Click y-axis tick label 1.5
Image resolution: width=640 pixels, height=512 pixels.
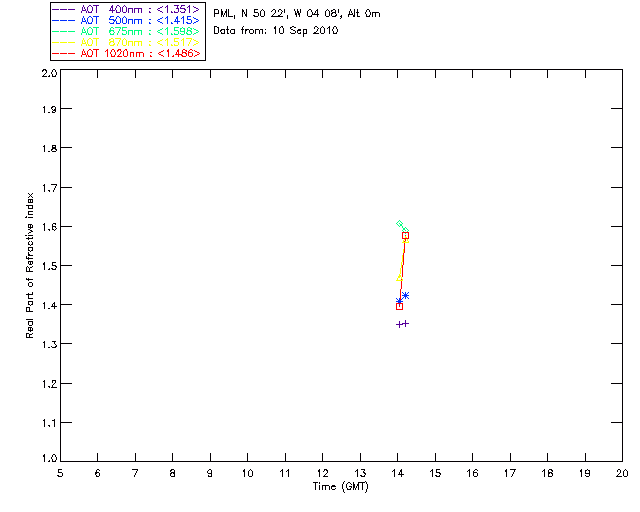coord(49,266)
